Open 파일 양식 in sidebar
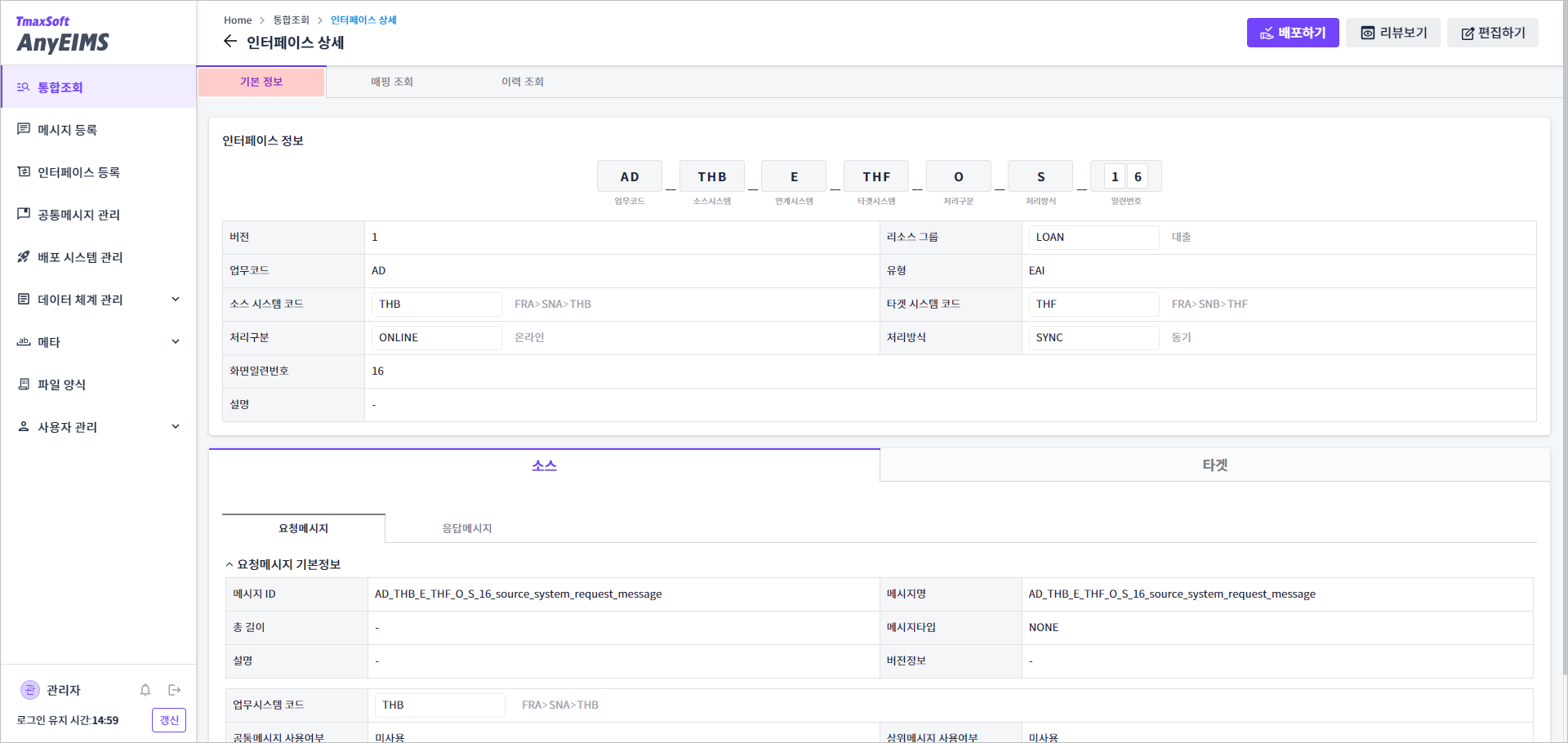Screen dimensions: 1568x743 point(98,385)
